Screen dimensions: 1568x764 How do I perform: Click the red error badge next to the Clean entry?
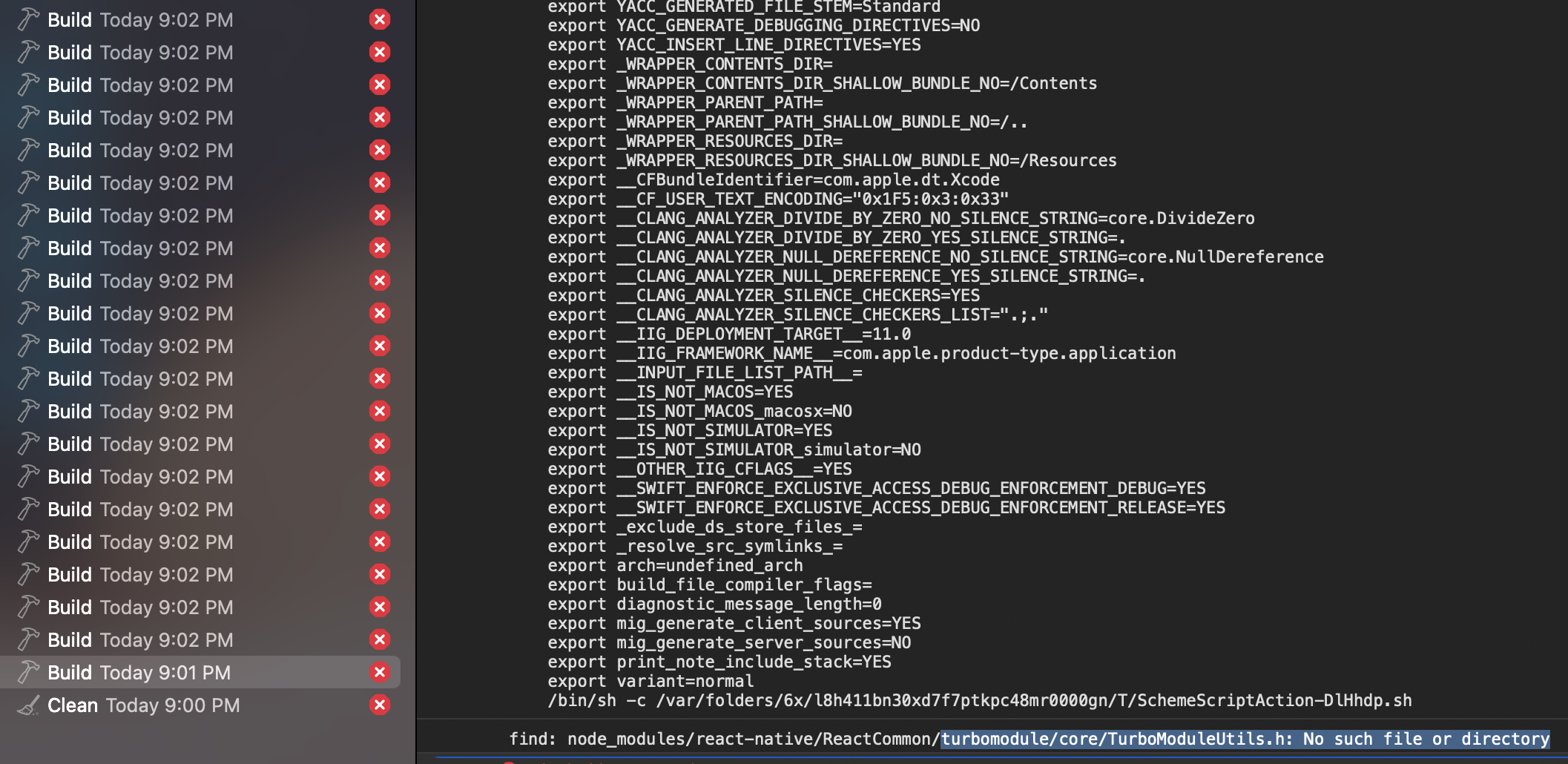[x=380, y=705]
